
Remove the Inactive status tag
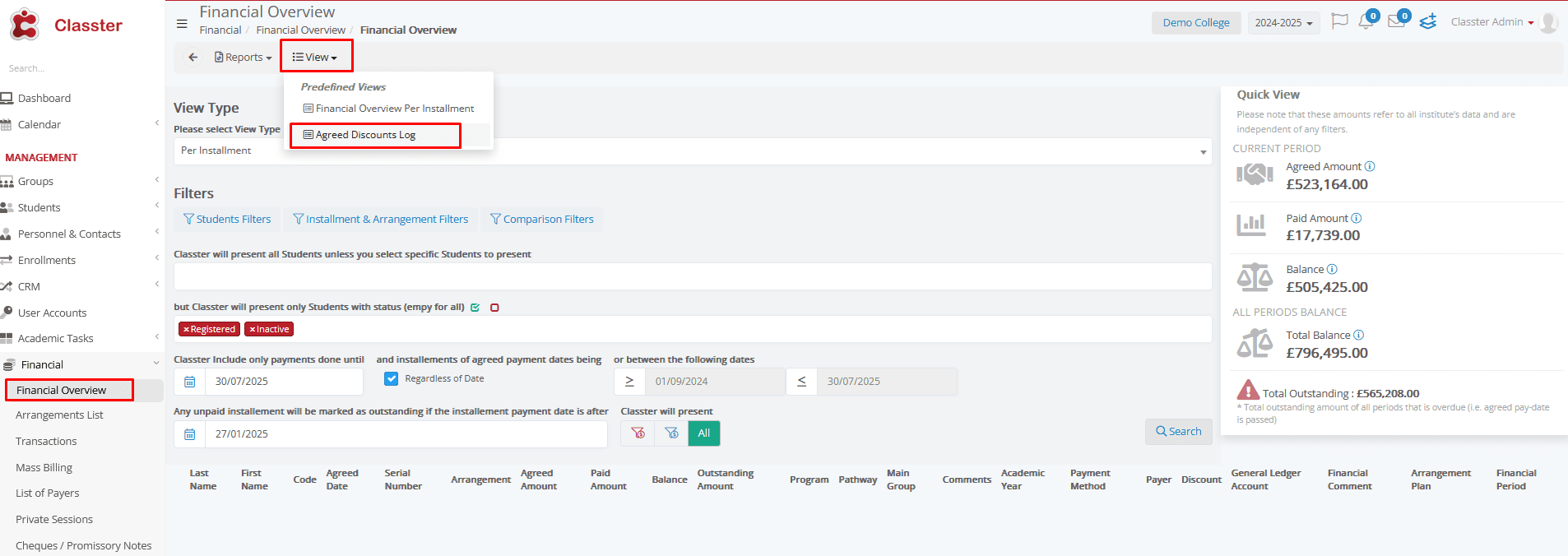click(253, 330)
